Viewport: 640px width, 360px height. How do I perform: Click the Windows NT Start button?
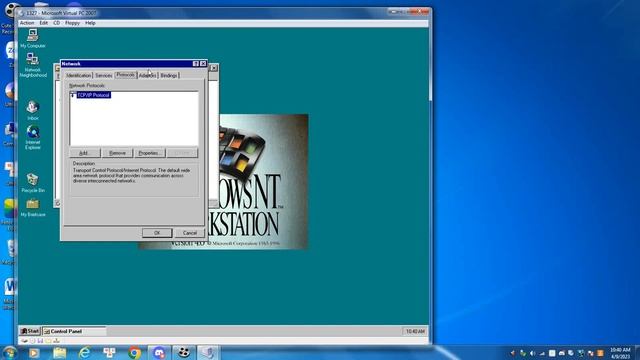(x=30, y=331)
